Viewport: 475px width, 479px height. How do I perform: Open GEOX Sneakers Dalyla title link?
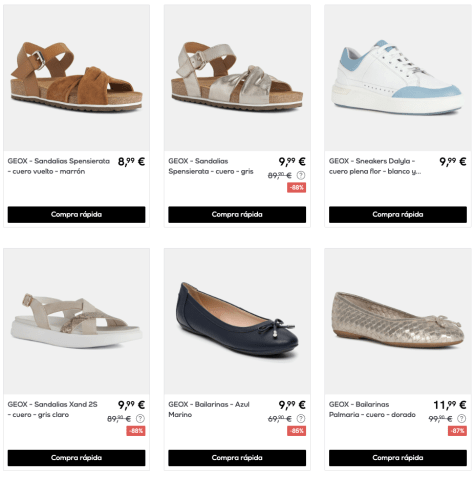pyautogui.click(x=375, y=166)
